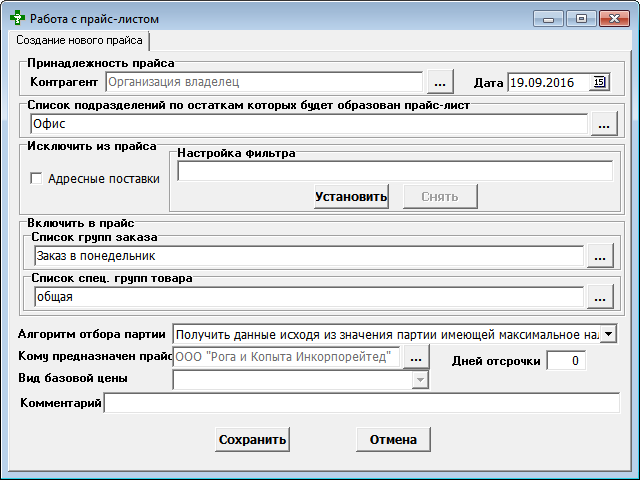Click the Сохранить button
The height and width of the screenshot is (480, 640).
coord(253,439)
